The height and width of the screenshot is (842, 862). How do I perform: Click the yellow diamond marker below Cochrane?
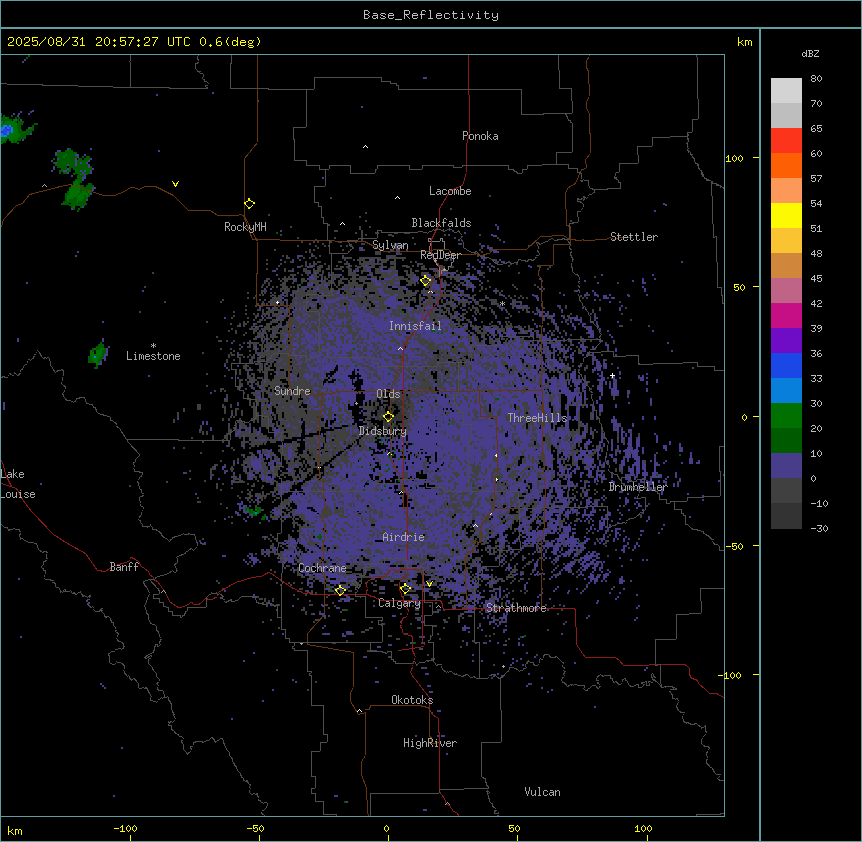[340, 590]
